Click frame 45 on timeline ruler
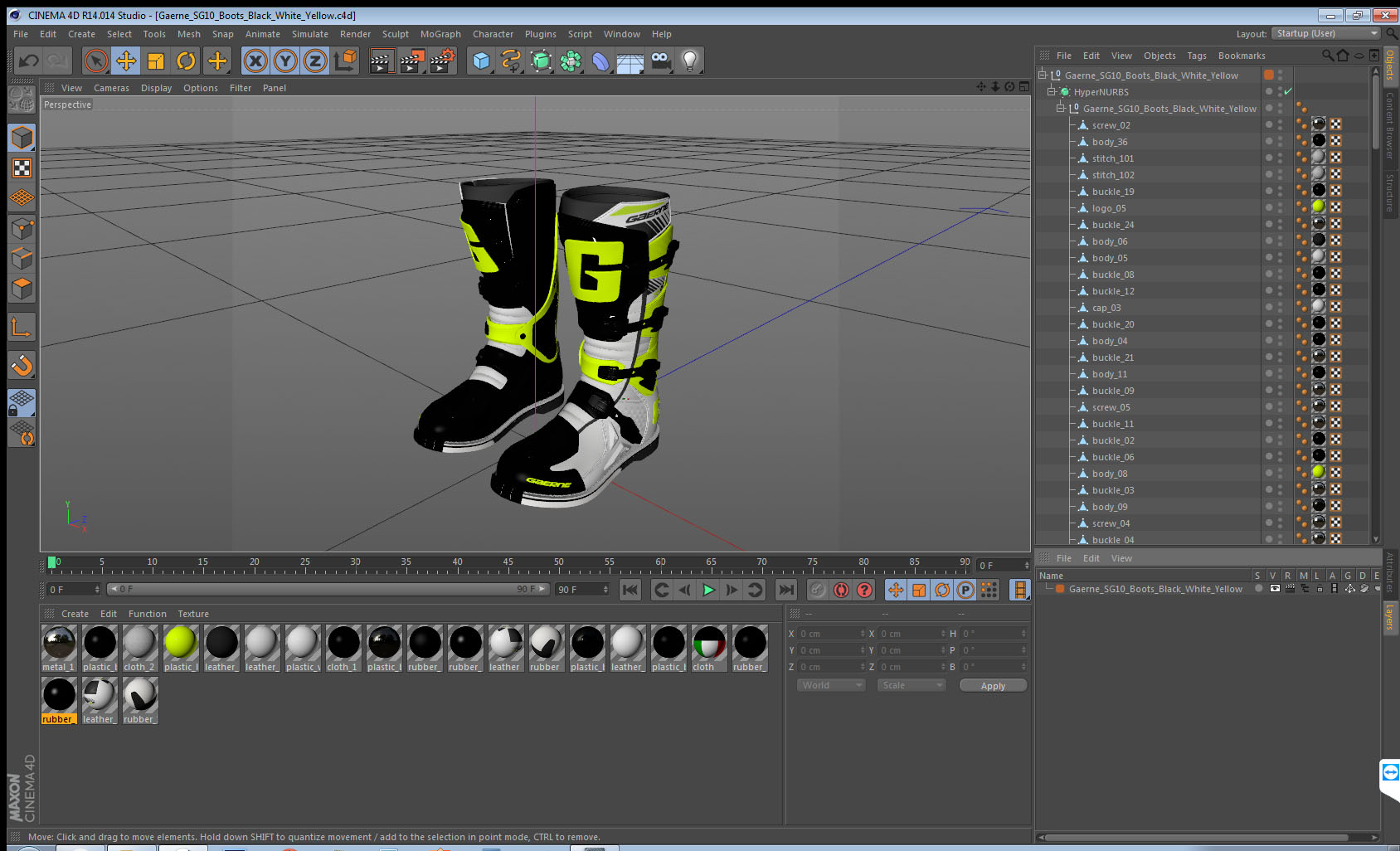This screenshot has height=851, width=1400. [508, 562]
